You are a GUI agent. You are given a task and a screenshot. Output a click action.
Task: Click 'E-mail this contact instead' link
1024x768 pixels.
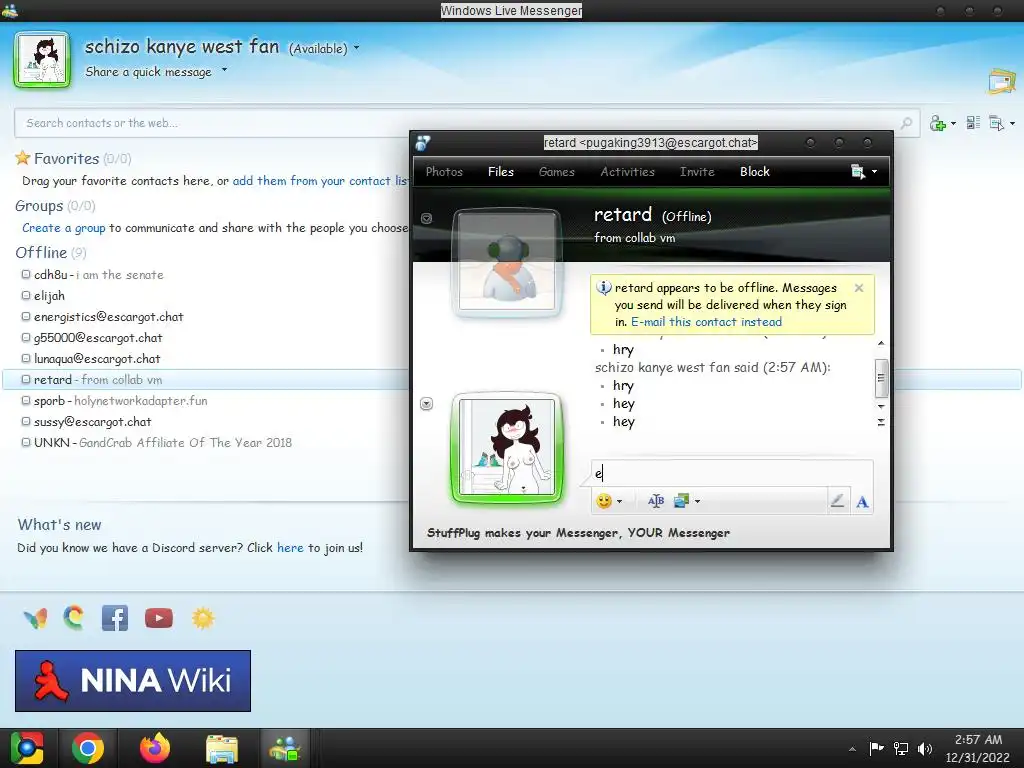pyautogui.click(x=706, y=322)
